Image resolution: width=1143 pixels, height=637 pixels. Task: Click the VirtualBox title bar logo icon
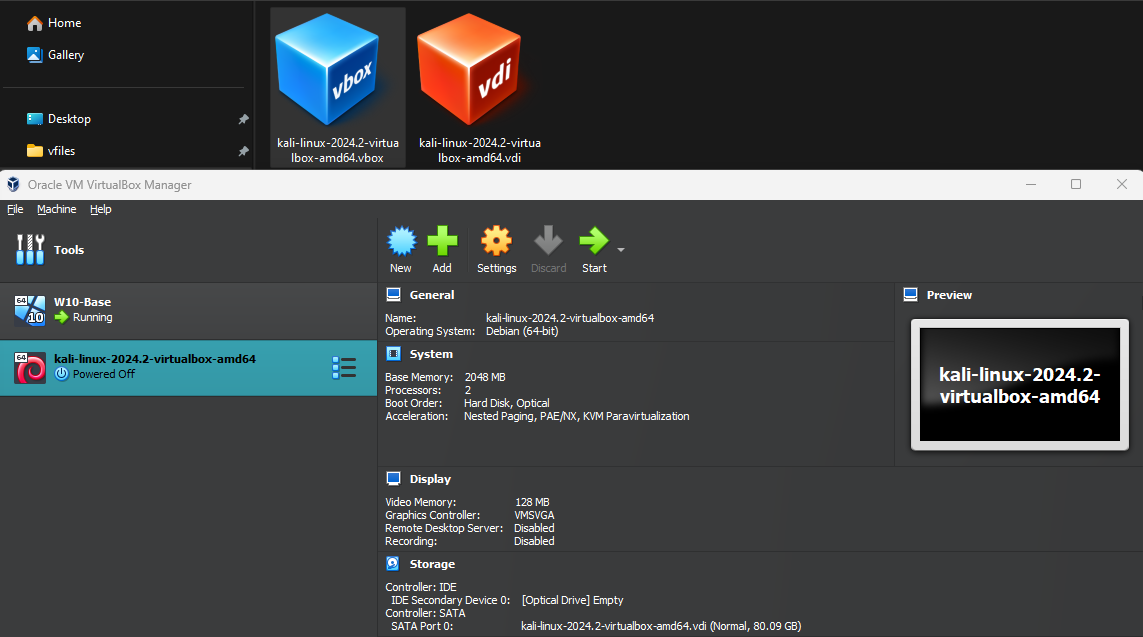[13, 184]
